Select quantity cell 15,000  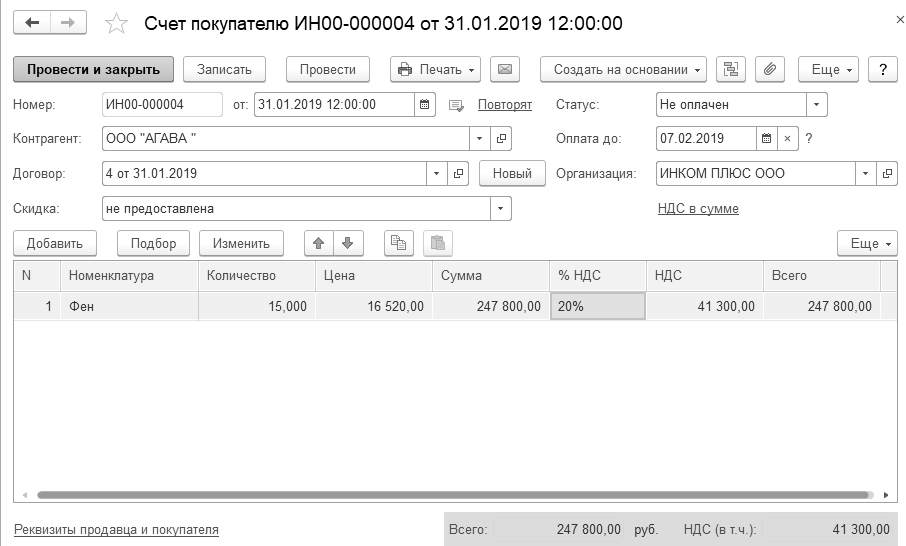tap(257, 306)
